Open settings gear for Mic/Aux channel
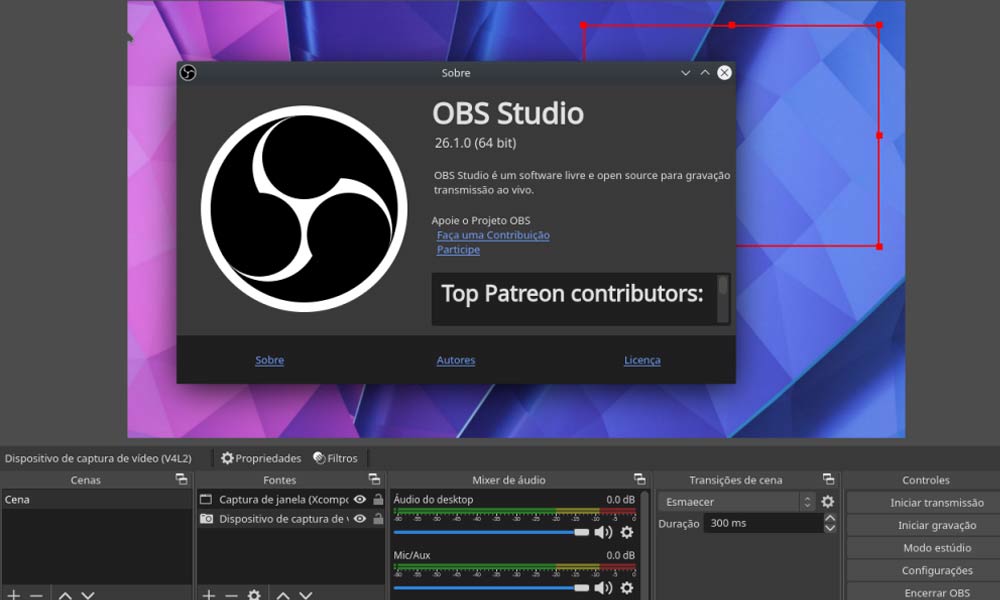Screen dimensions: 1000x600 (627, 588)
